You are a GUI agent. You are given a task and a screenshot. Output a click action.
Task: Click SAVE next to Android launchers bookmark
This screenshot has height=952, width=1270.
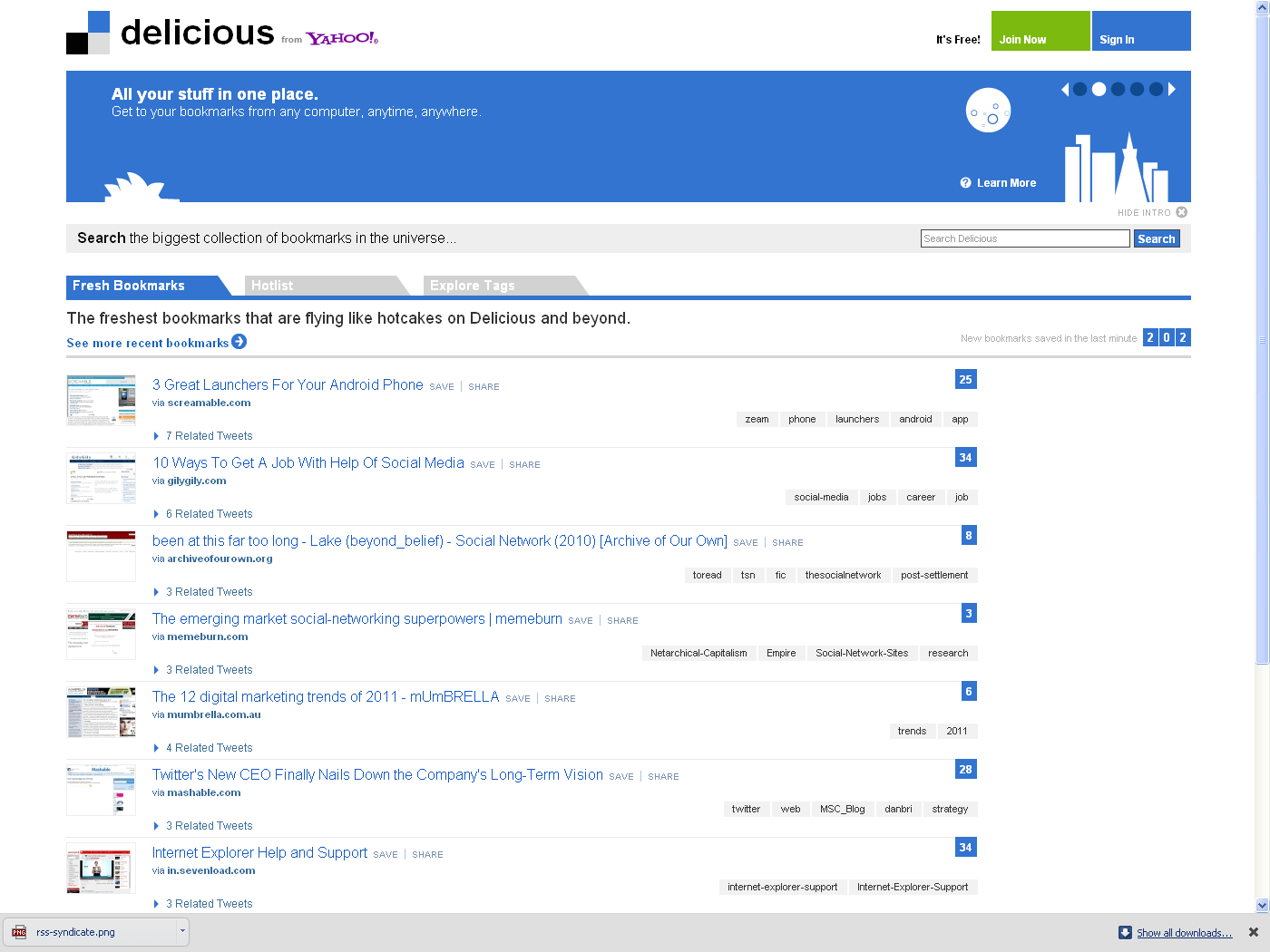[442, 387]
